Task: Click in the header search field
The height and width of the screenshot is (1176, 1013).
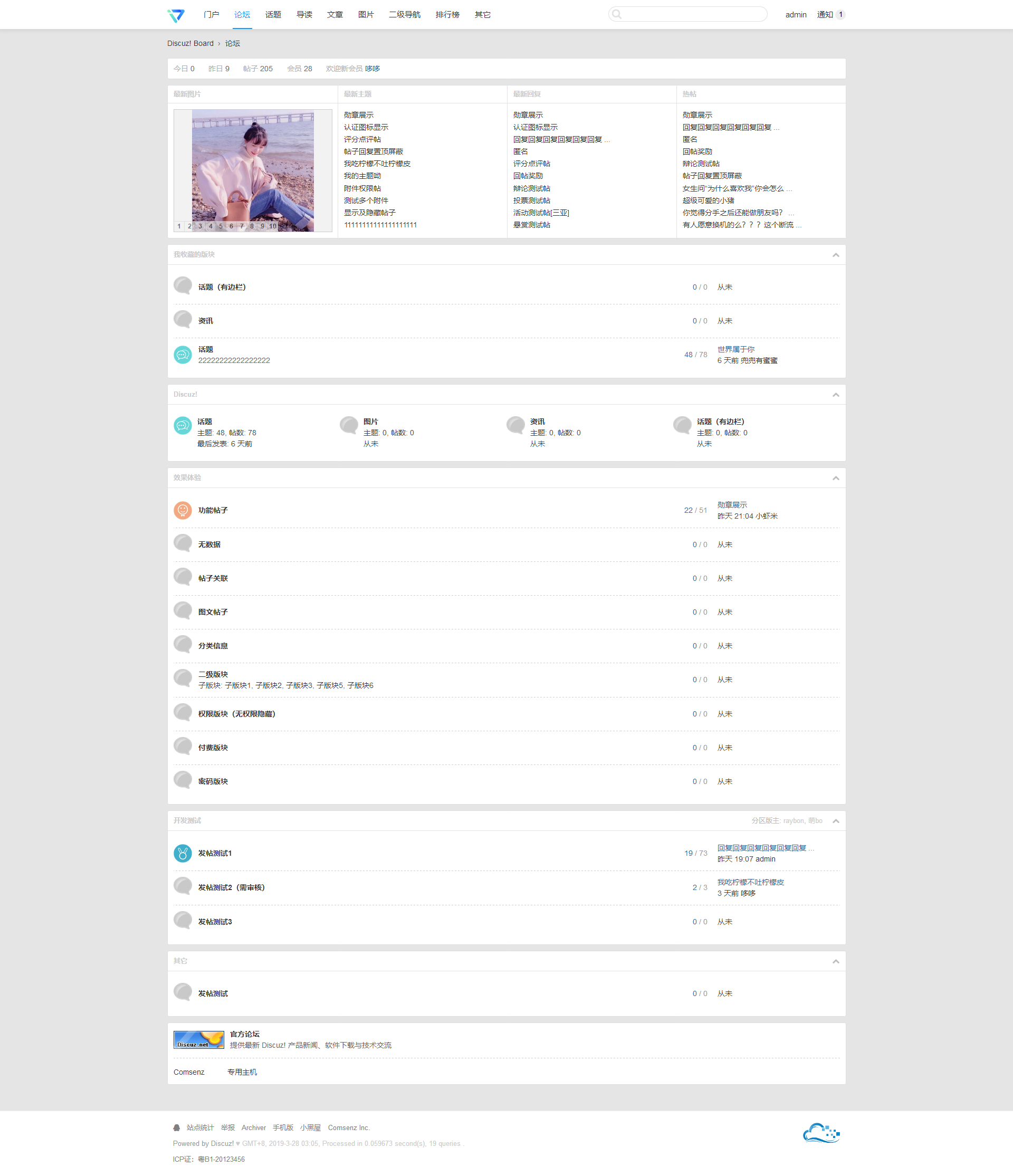Action: pos(688,14)
